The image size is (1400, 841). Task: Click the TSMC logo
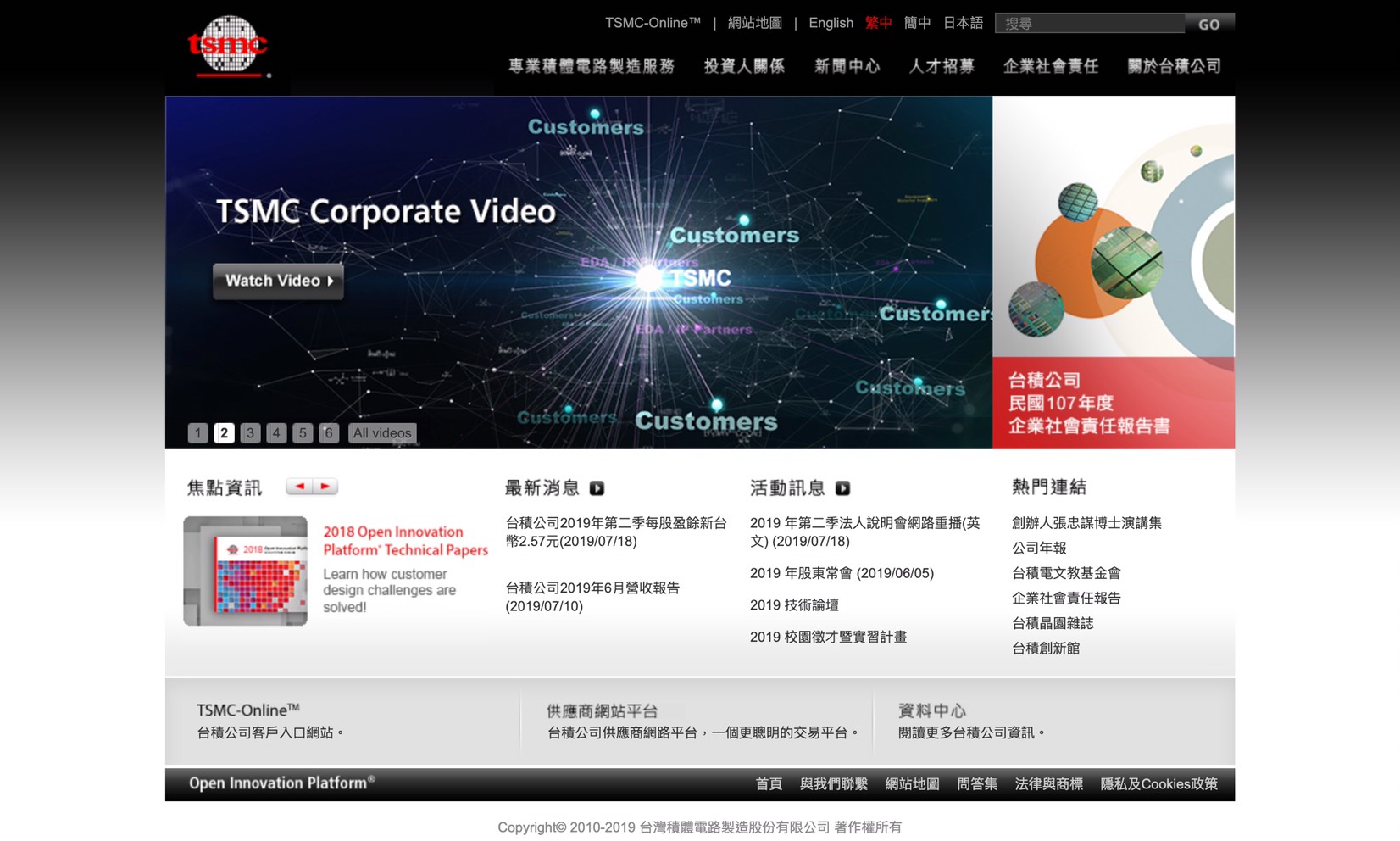pyautogui.click(x=228, y=46)
